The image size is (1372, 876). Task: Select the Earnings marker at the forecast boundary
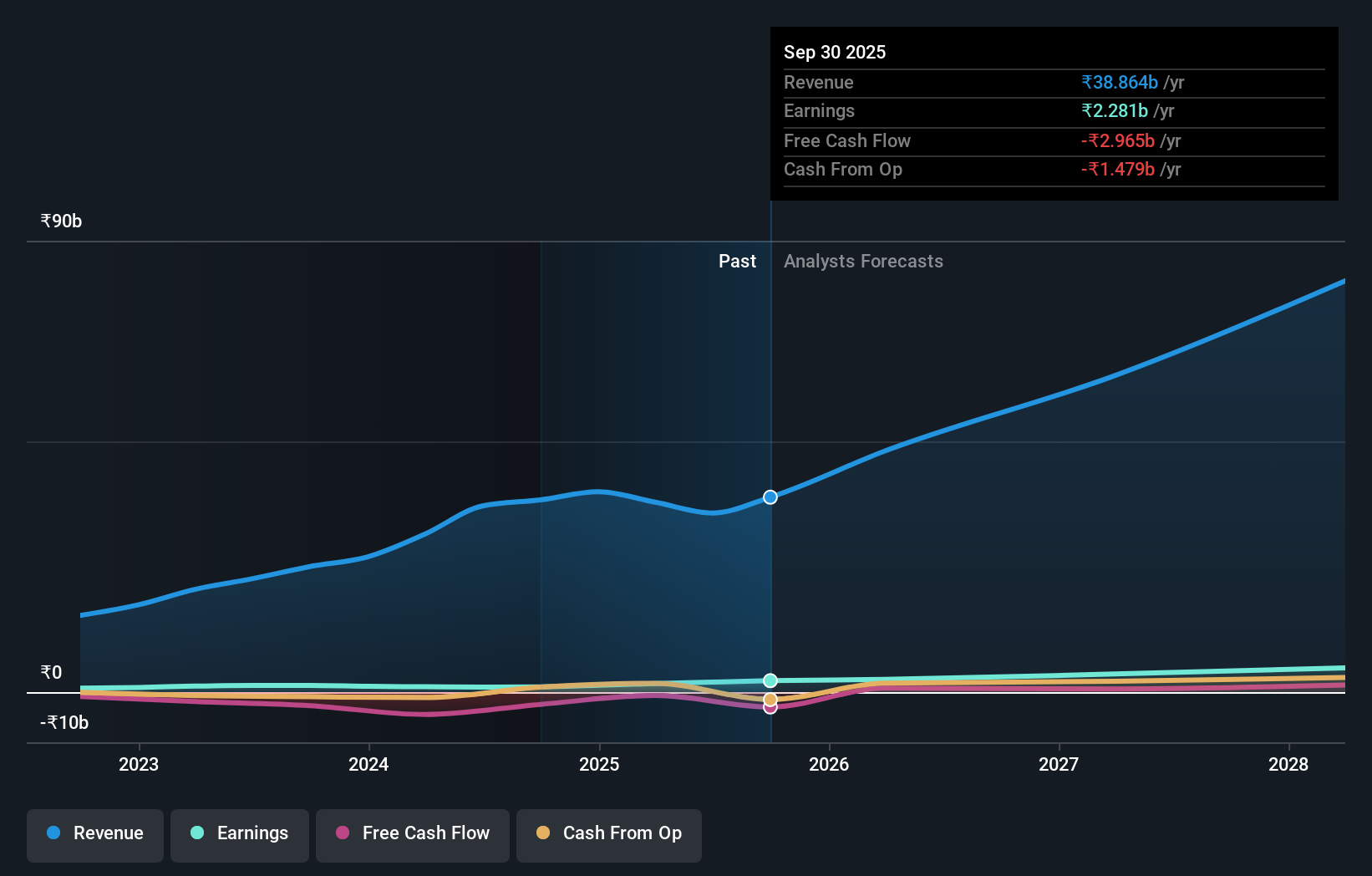pos(770,680)
